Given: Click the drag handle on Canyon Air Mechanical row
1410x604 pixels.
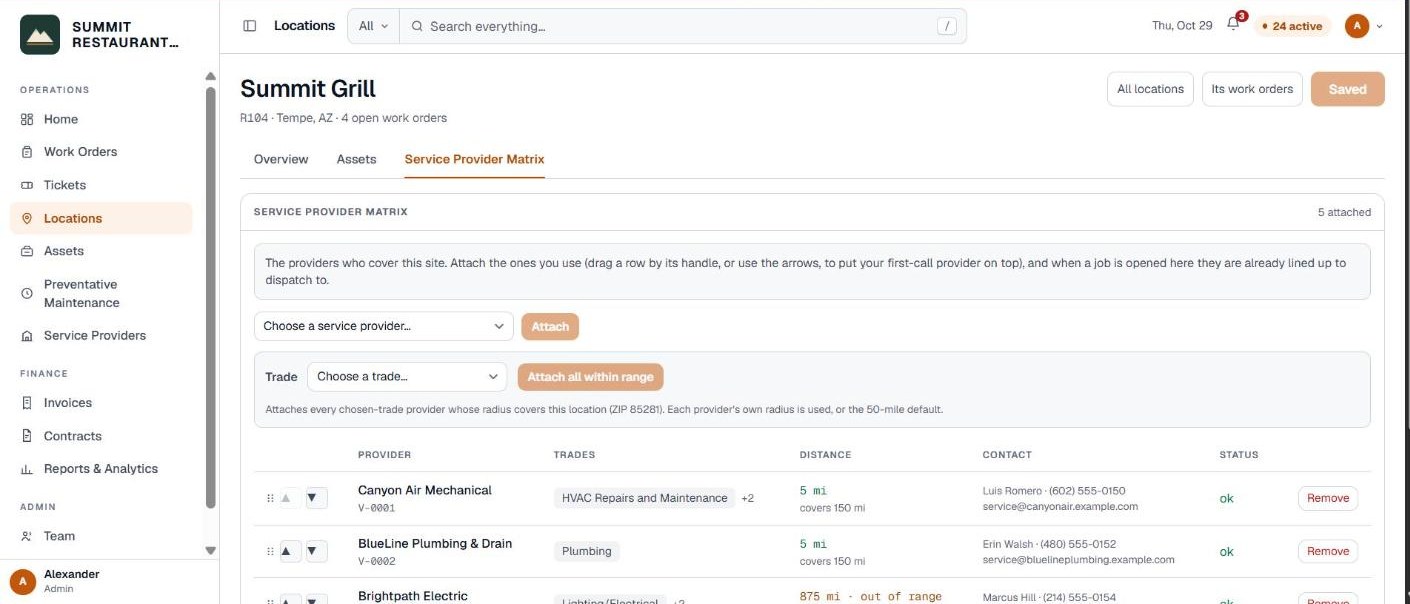Looking at the screenshot, I should click(x=270, y=498).
